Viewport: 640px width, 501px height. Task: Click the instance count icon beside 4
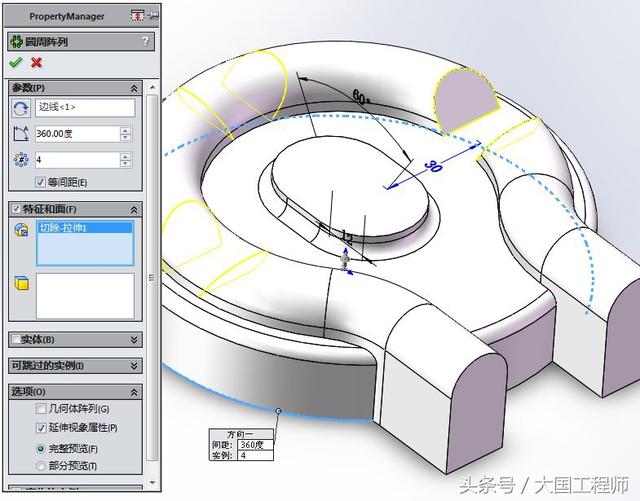click(x=21, y=160)
